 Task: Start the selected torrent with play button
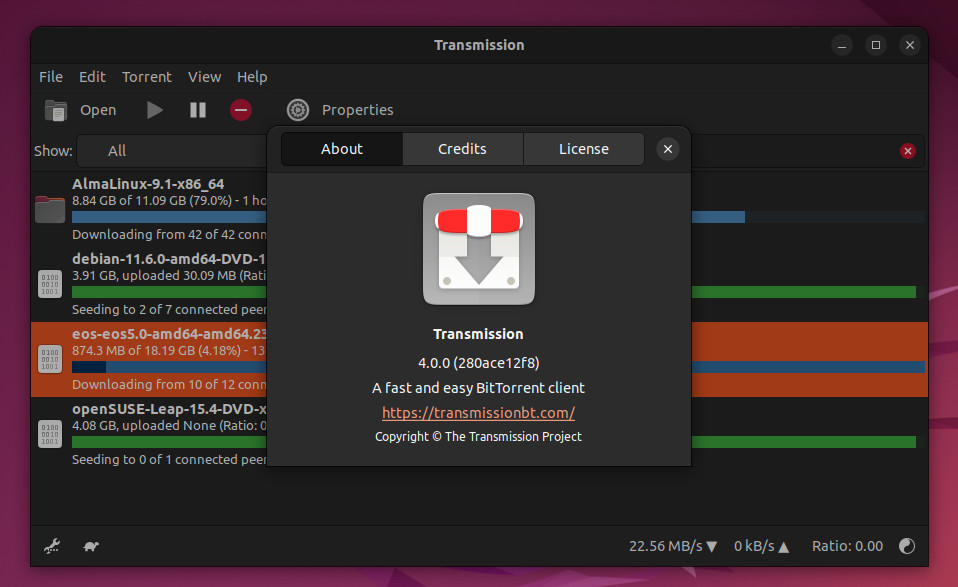click(x=155, y=110)
